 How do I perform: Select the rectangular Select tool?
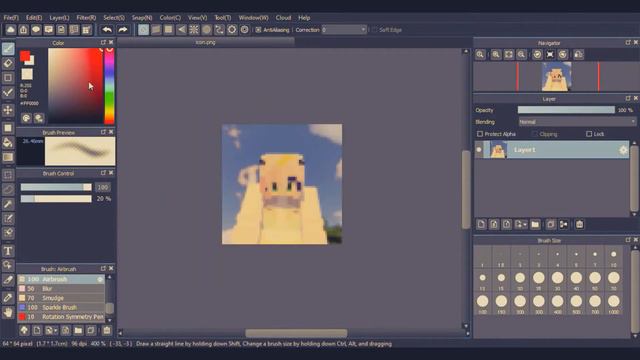[x=8, y=175]
